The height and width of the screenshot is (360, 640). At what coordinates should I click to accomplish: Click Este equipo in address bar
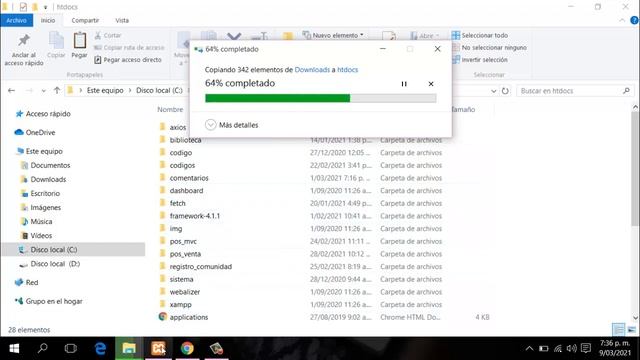point(105,91)
